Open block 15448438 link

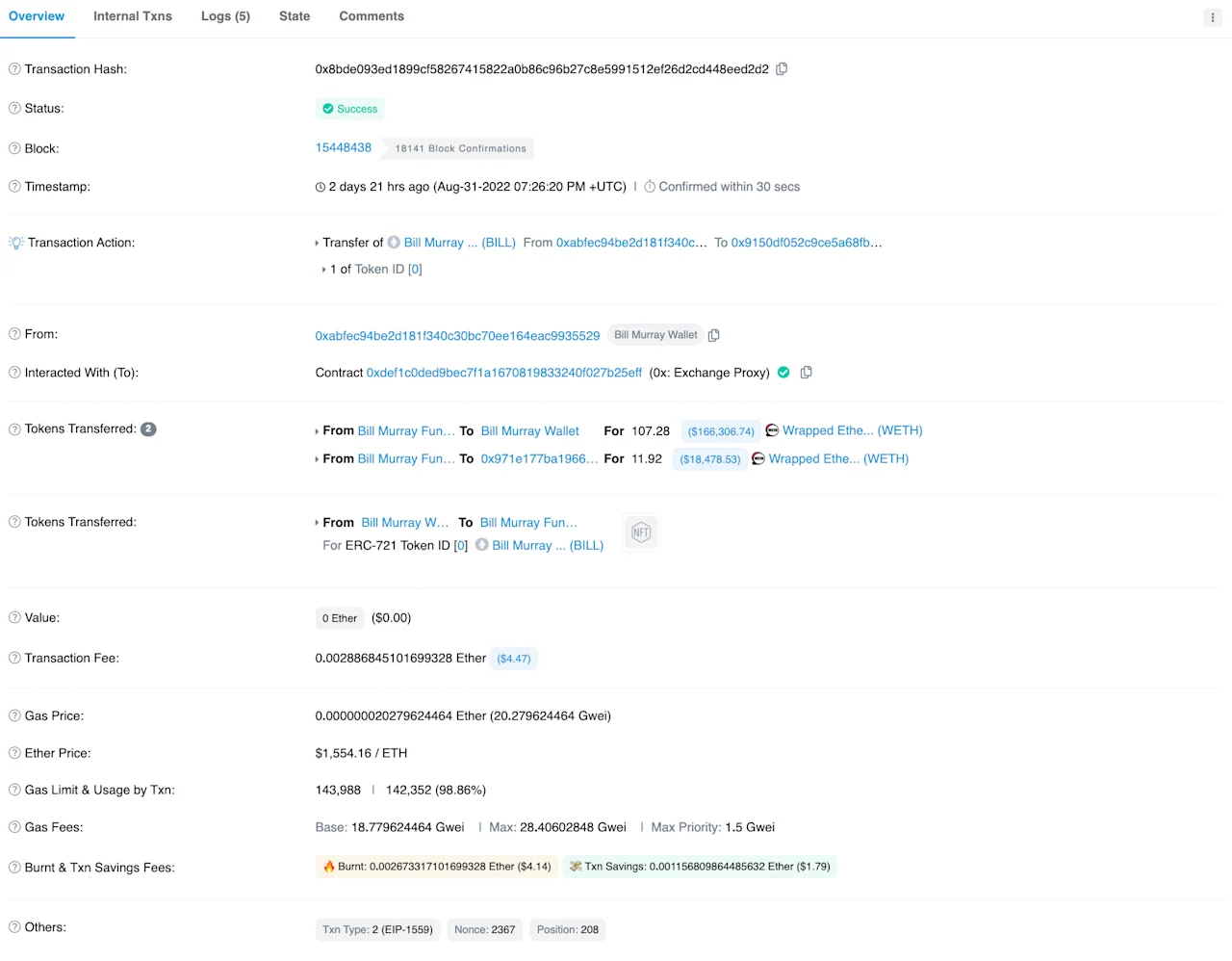pyautogui.click(x=344, y=147)
